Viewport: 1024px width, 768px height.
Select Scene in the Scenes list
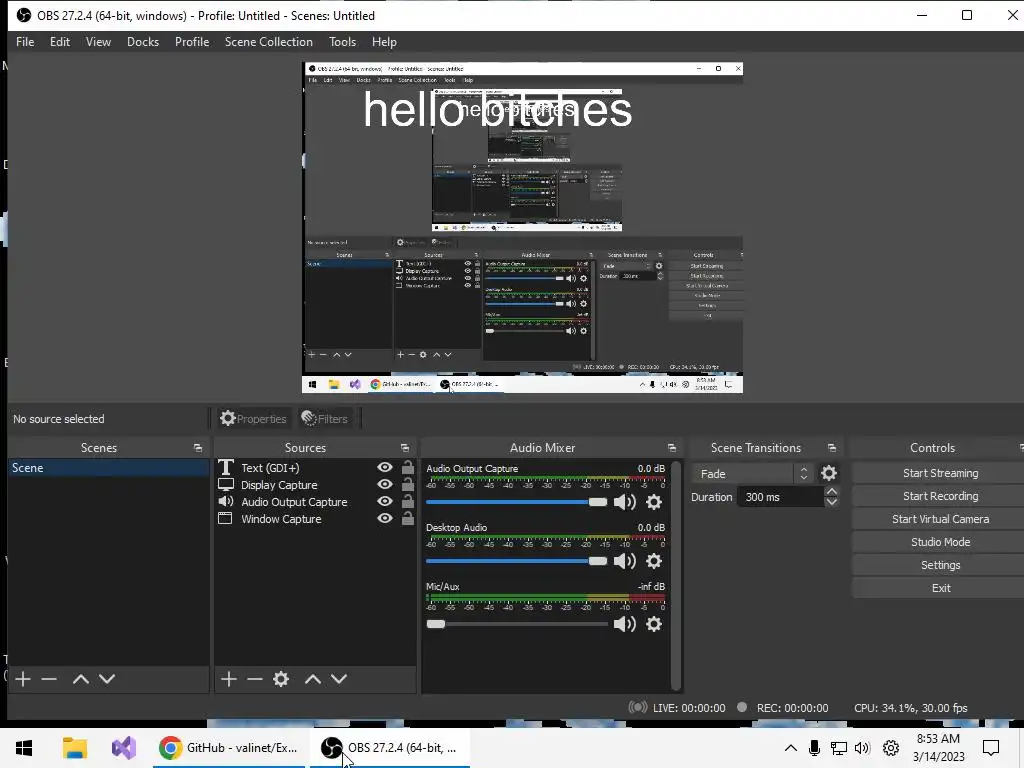[x=108, y=468]
